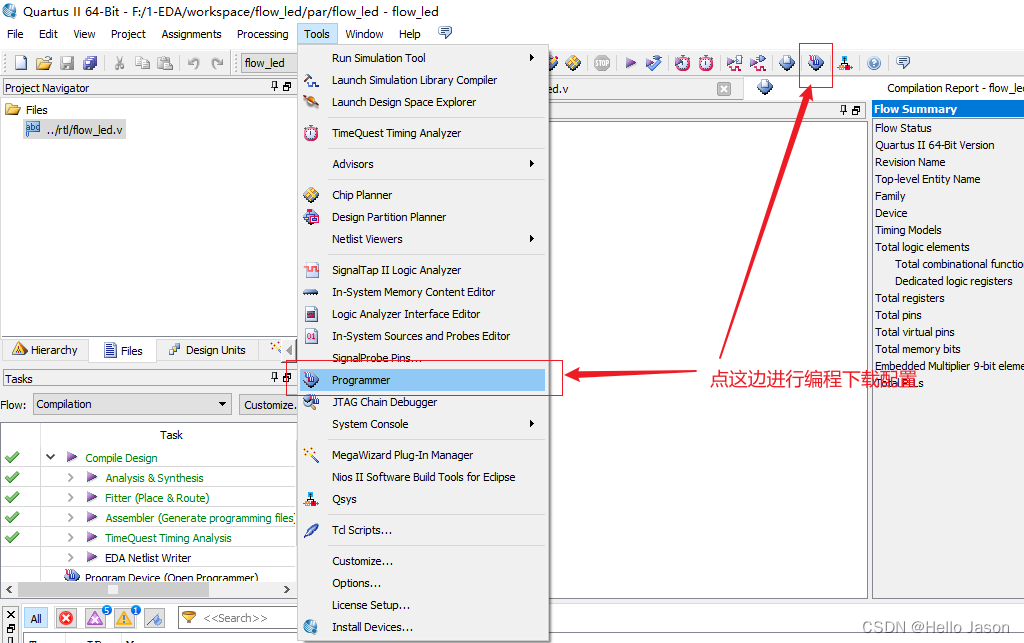Open the Assignments menu
Image resolution: width=1024 pixels, height=643 pixels.
pyautogui.click(x=191, y=34)
